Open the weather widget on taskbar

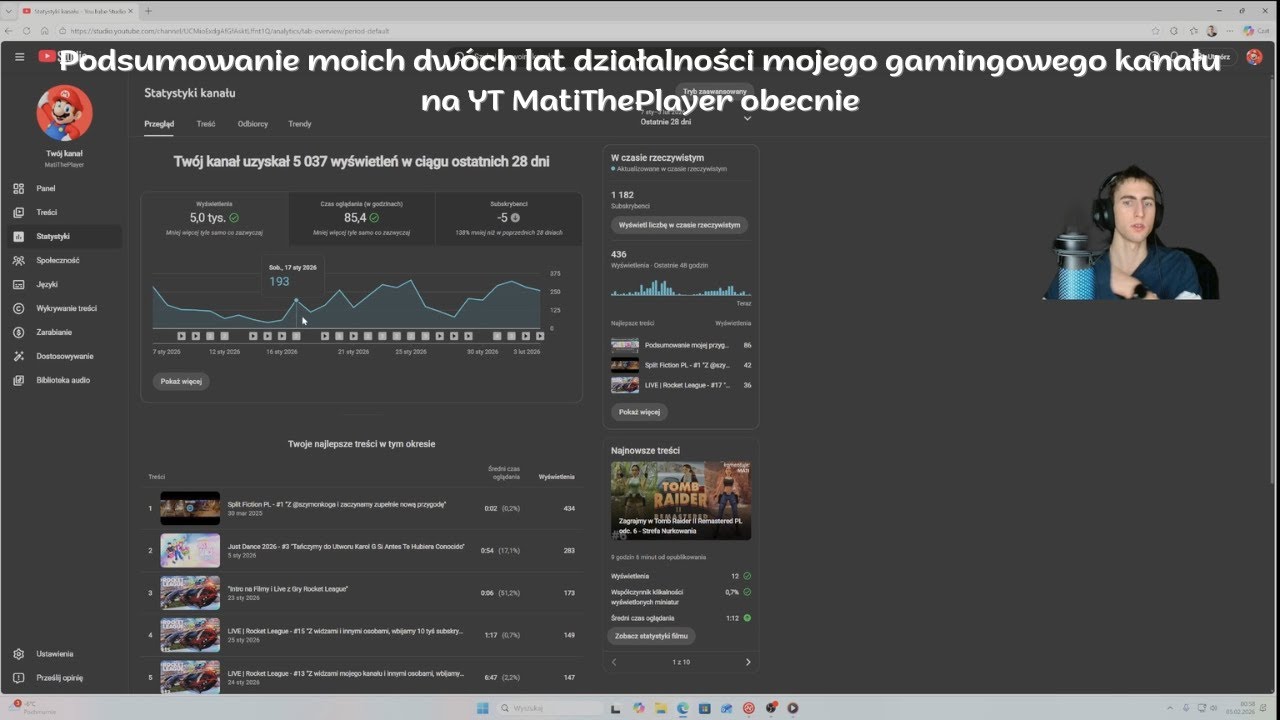(35, 708)
